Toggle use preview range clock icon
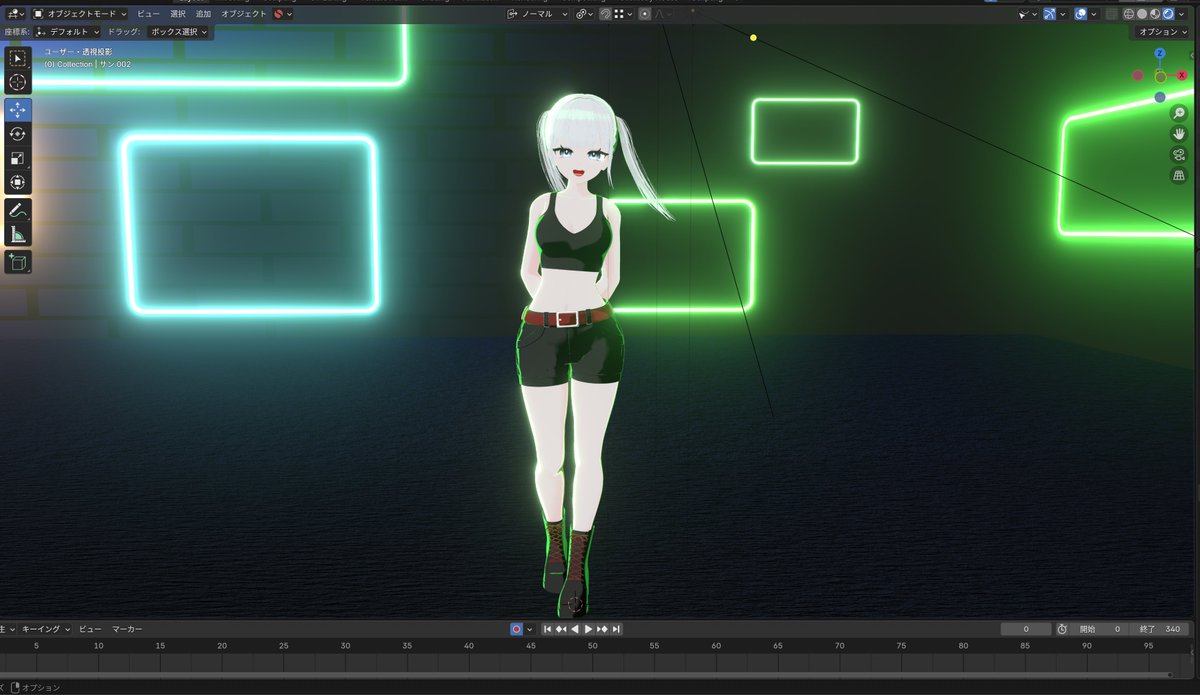This screenshot has height=695, width=1200. coord(1062,629)
